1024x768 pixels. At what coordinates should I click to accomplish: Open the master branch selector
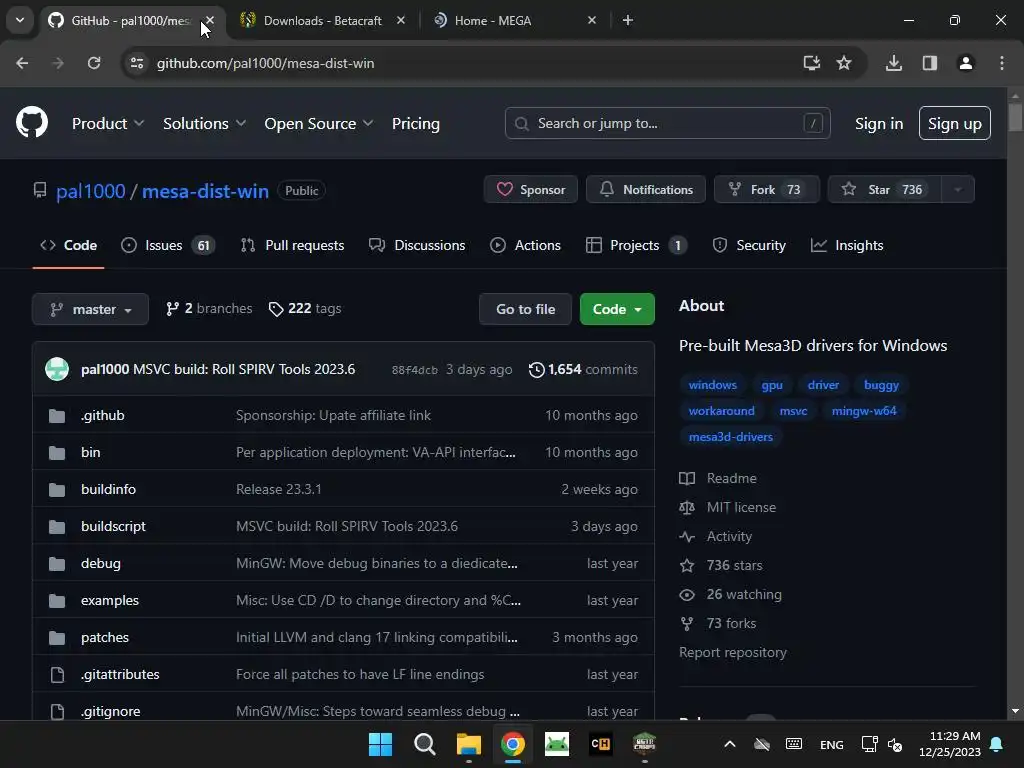[90, 309]
